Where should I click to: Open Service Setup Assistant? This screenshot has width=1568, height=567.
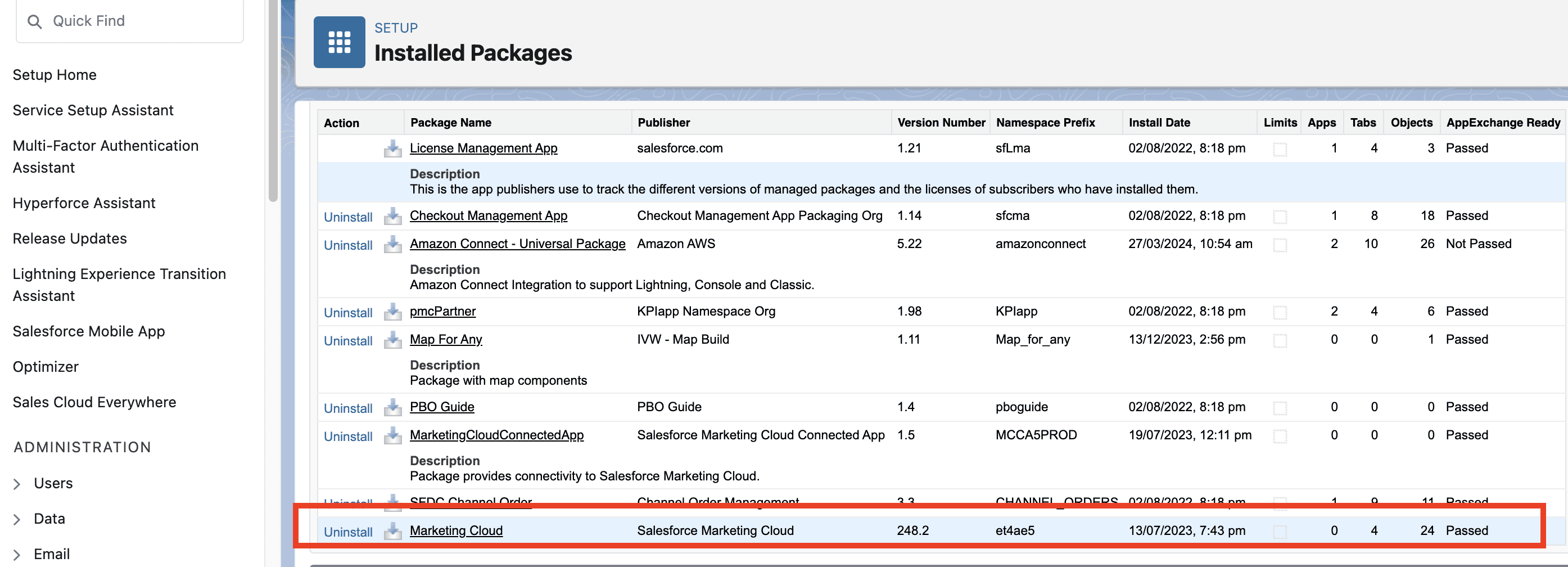pyautogui.click(x=93, y=110)
